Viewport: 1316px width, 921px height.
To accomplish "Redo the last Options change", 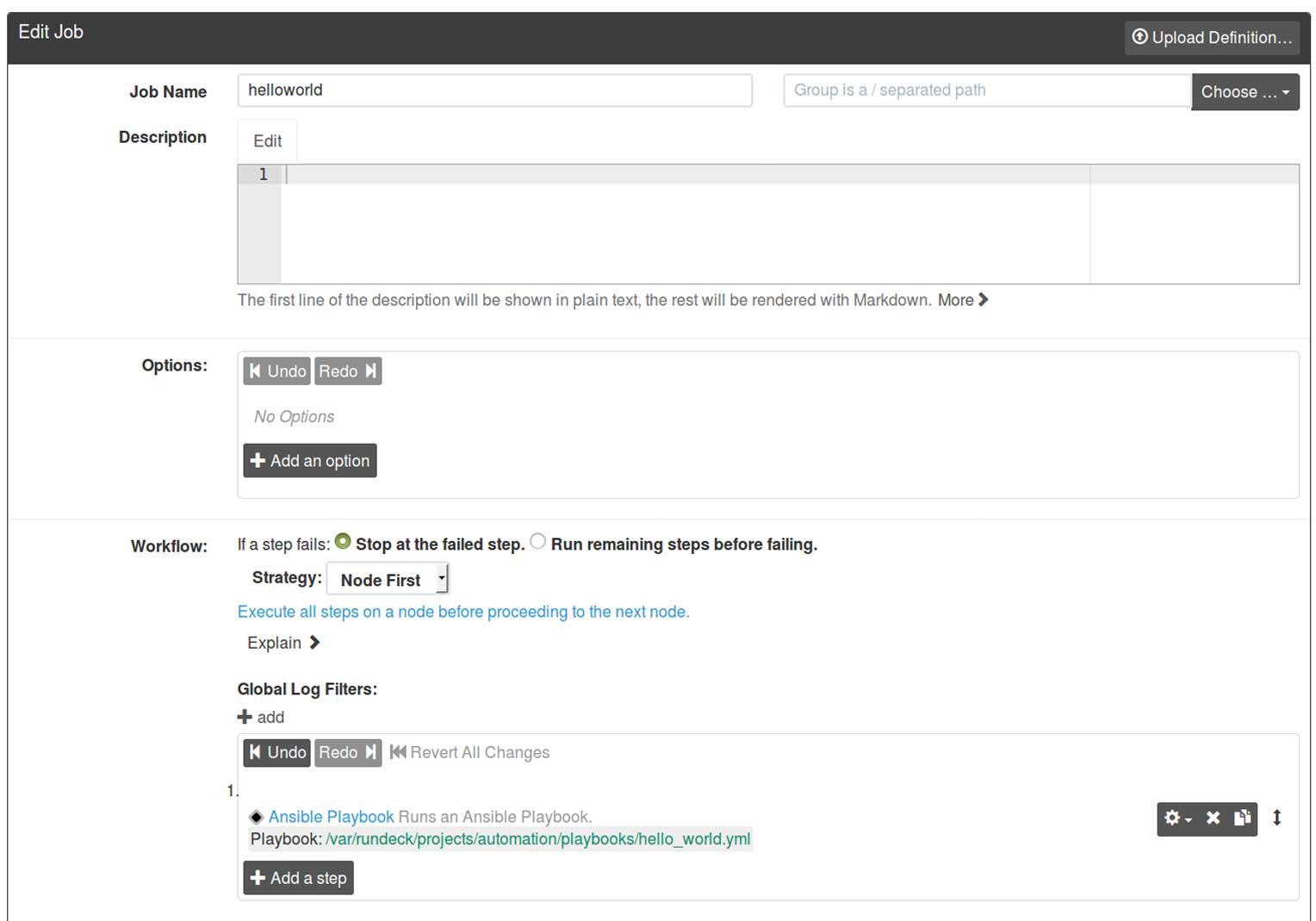I will 348,371.
